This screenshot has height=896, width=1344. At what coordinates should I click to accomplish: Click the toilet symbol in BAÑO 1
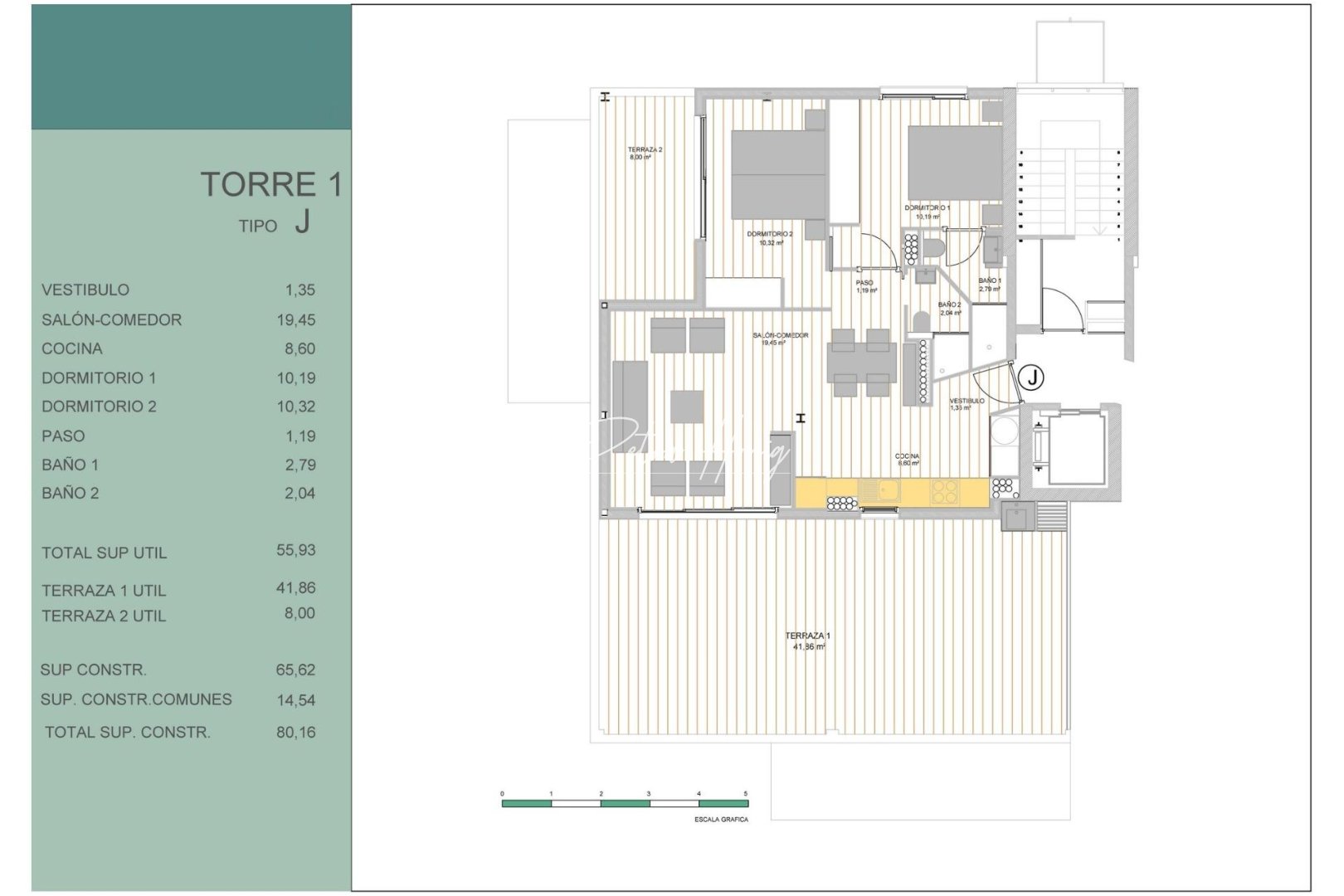click(933, 248)
